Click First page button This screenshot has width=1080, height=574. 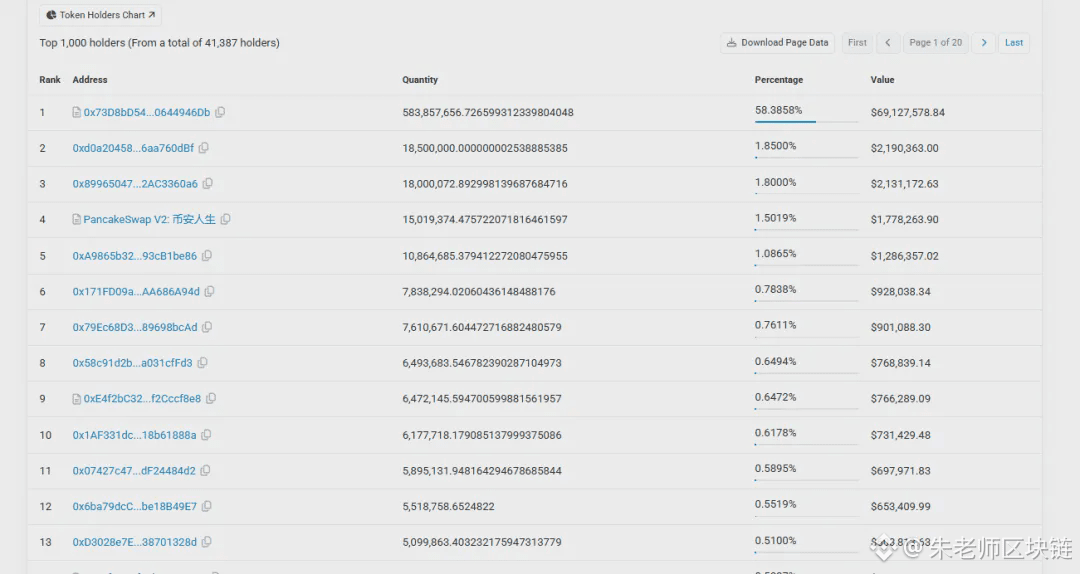(858, 43)
